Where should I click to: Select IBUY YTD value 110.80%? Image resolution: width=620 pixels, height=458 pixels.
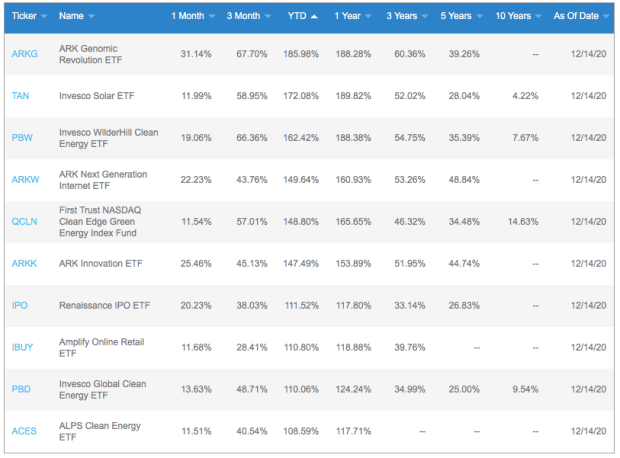pyautogui.click(x=301, y=347)
